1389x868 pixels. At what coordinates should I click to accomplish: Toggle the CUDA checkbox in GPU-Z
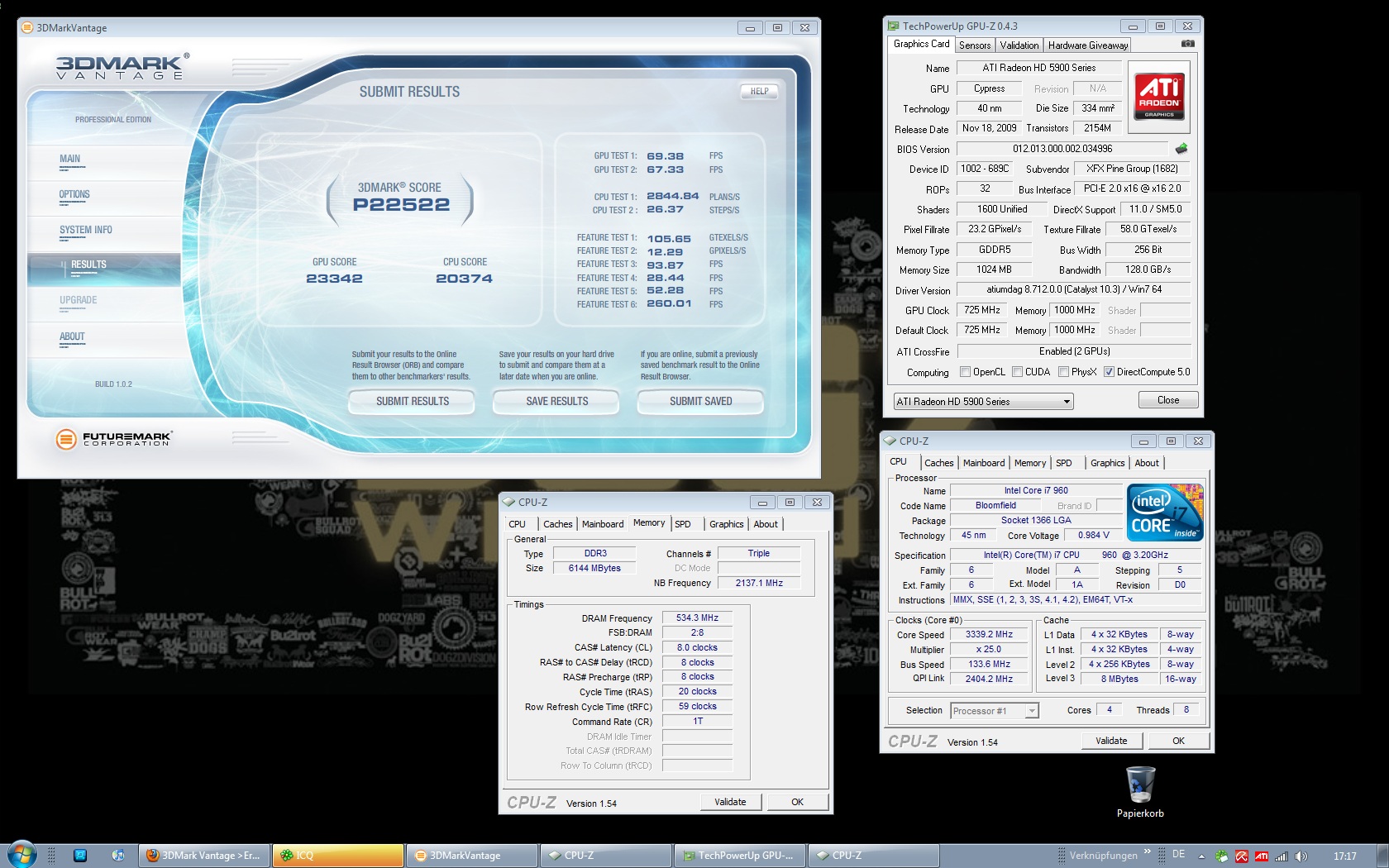[x=1017, y=372]
